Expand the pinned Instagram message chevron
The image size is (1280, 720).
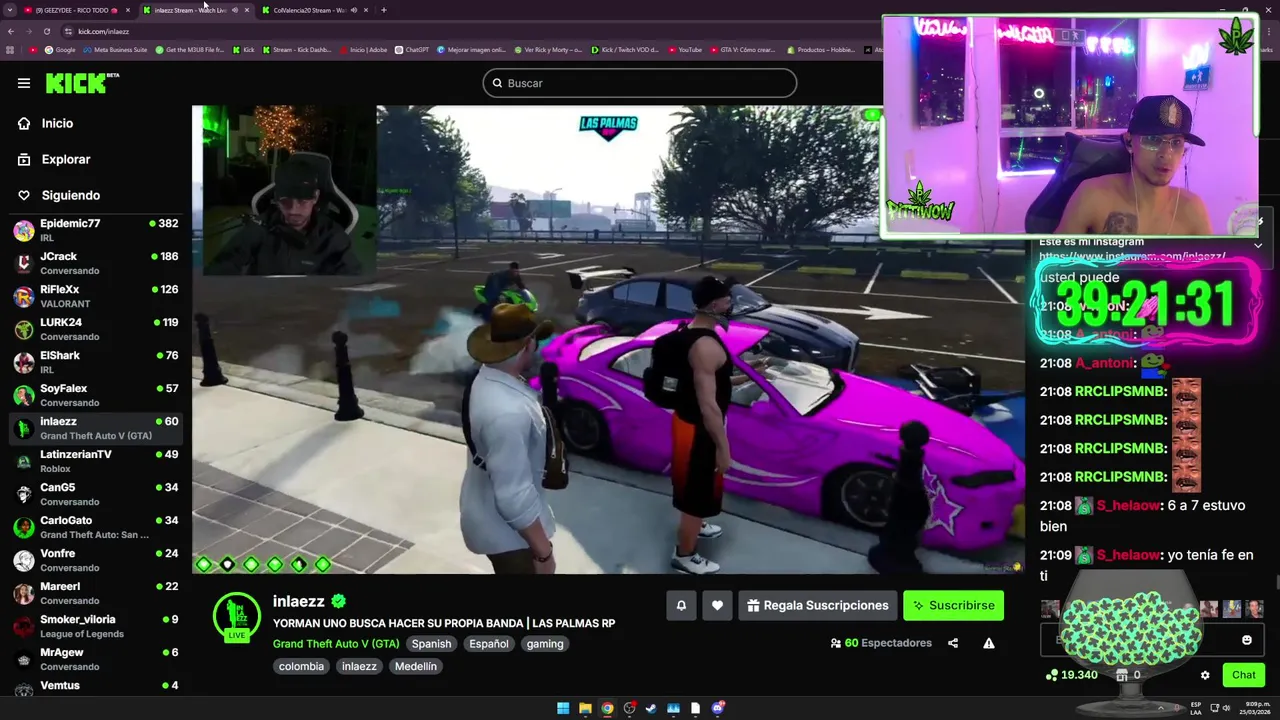(1258, 245)
